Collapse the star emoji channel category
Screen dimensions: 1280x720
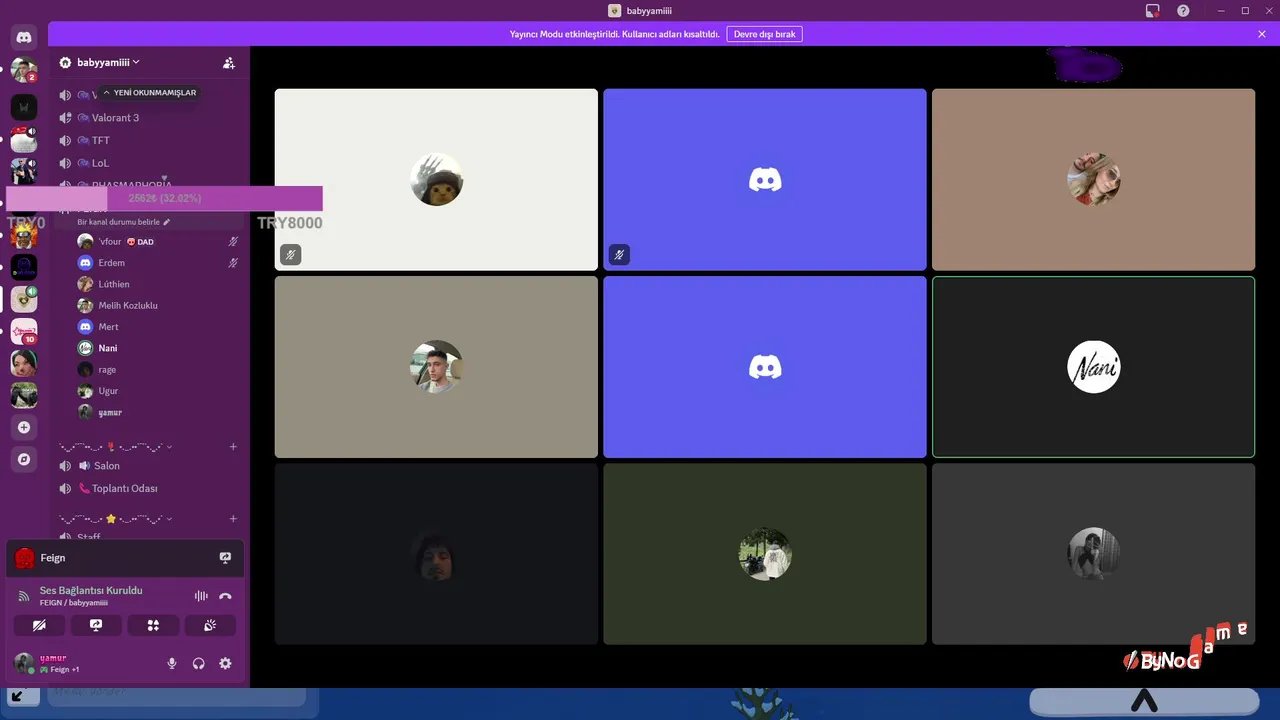coord(116,519)
